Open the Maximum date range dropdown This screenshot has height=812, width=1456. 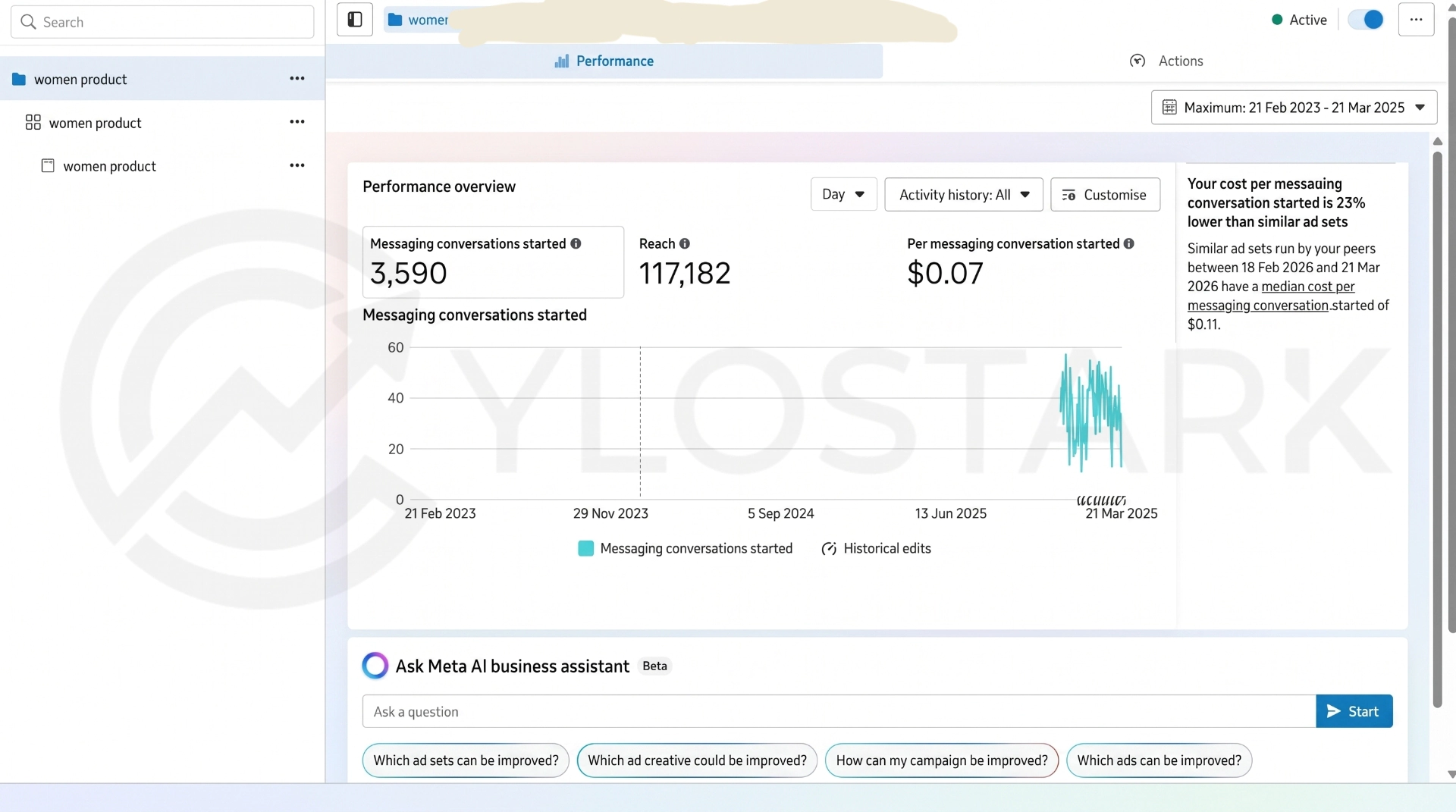tap(1294, 107)
